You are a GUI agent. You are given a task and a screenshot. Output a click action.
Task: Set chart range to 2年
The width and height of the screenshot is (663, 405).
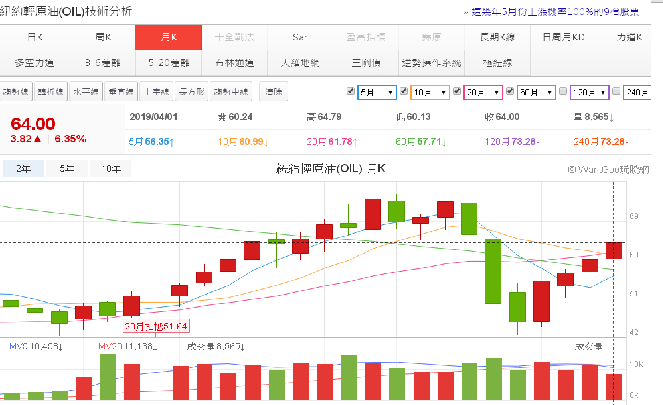23,168
